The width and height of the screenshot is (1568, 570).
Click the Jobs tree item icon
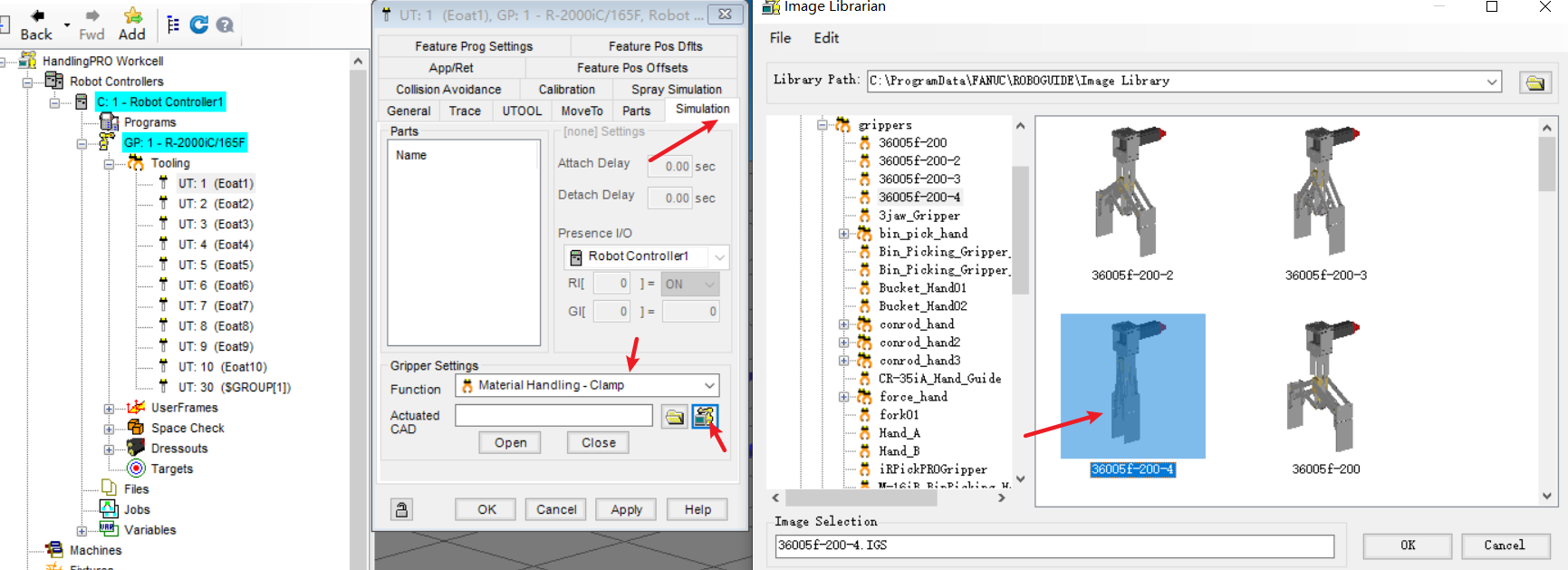[x=109, y=508]
